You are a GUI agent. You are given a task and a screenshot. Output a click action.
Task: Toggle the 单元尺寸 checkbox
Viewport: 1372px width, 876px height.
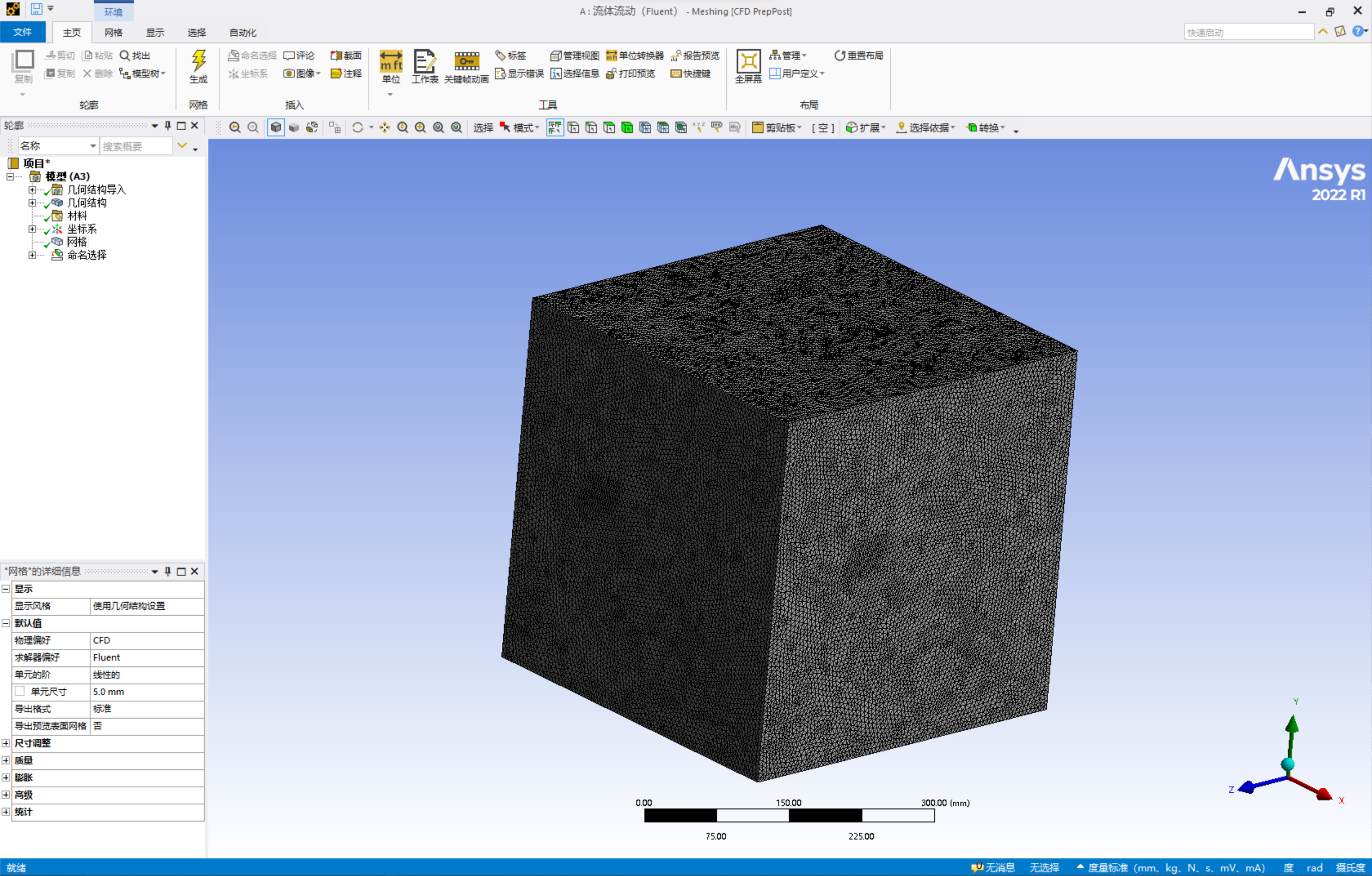(20, 691)
